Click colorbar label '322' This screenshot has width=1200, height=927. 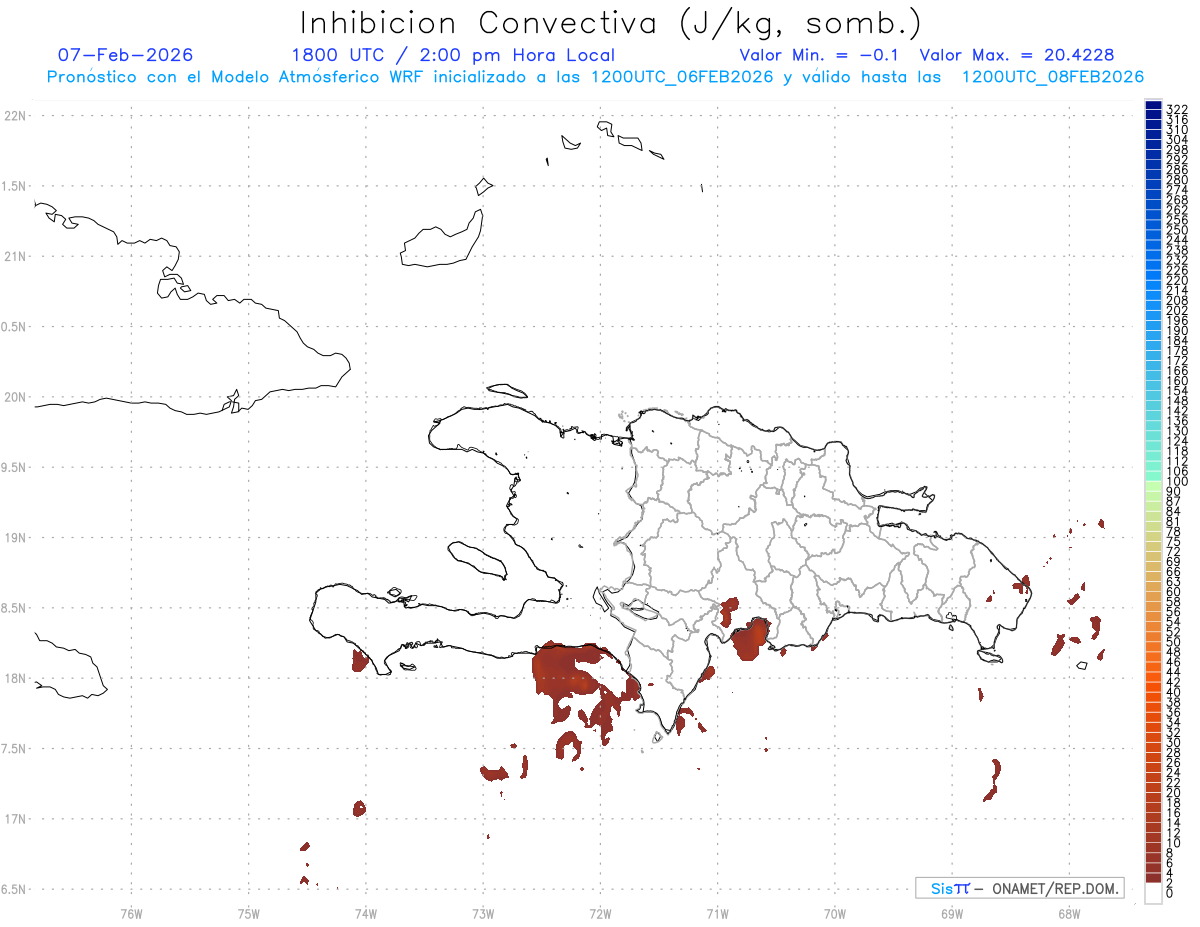(1176, 108)
